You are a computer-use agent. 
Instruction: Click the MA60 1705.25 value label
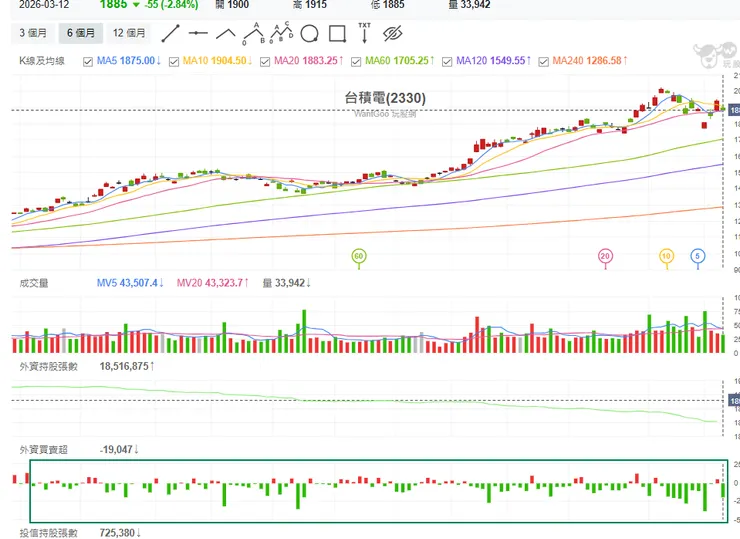click(399, 61)
